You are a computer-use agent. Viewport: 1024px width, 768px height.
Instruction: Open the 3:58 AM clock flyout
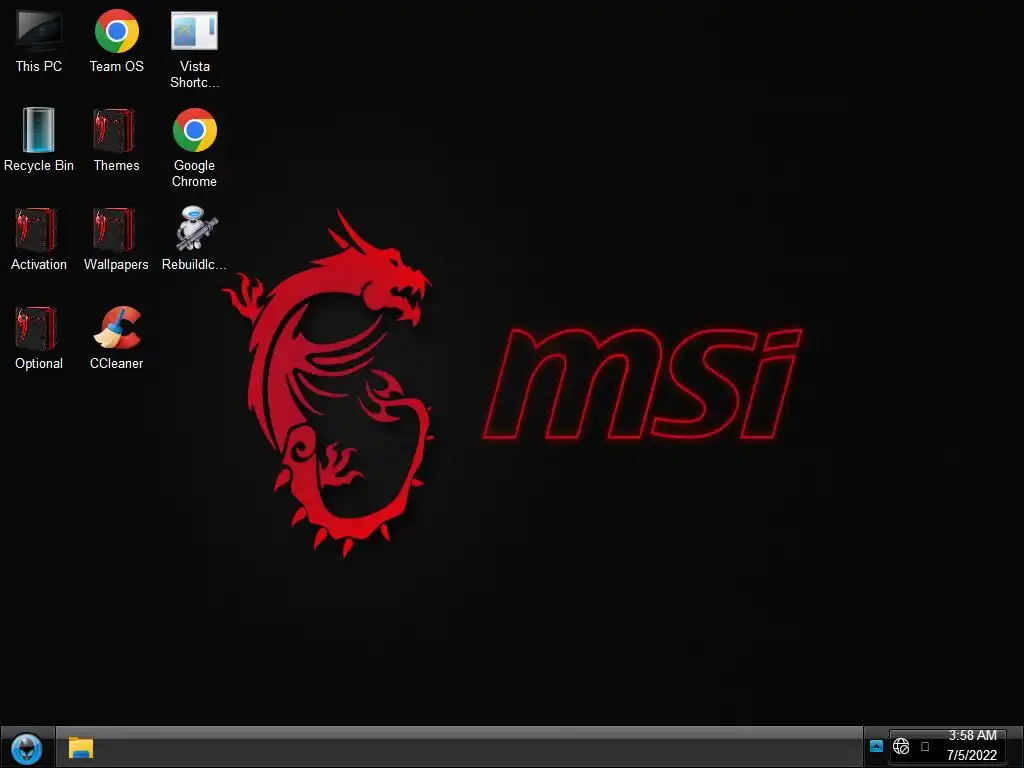(x=972, y=745)
